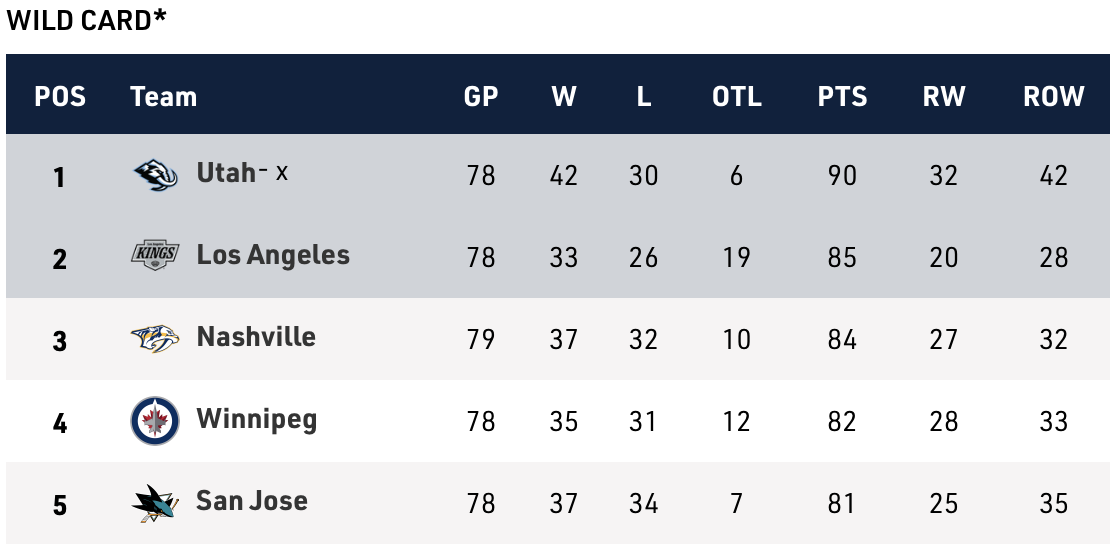
Task: Sort by the OTL column header
Action: tap(737, 96)
